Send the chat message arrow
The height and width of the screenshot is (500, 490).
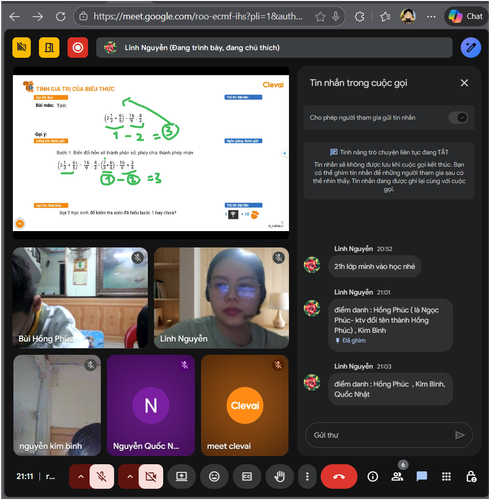point(460,435)
